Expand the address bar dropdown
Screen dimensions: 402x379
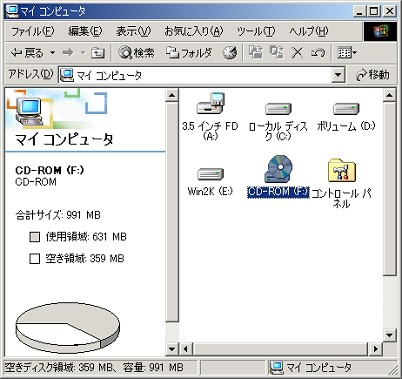338,75
